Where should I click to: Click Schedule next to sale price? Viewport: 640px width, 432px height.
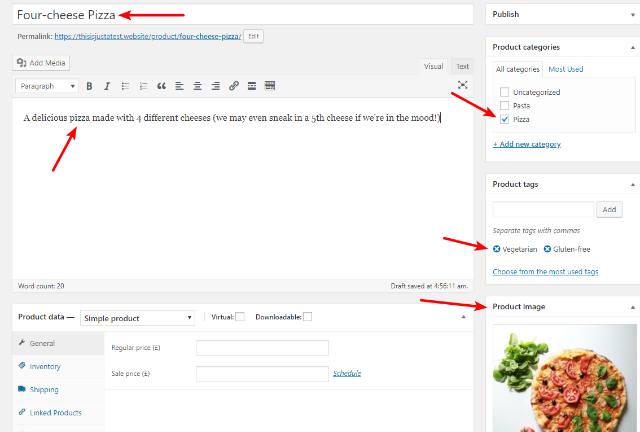point(347,373)
